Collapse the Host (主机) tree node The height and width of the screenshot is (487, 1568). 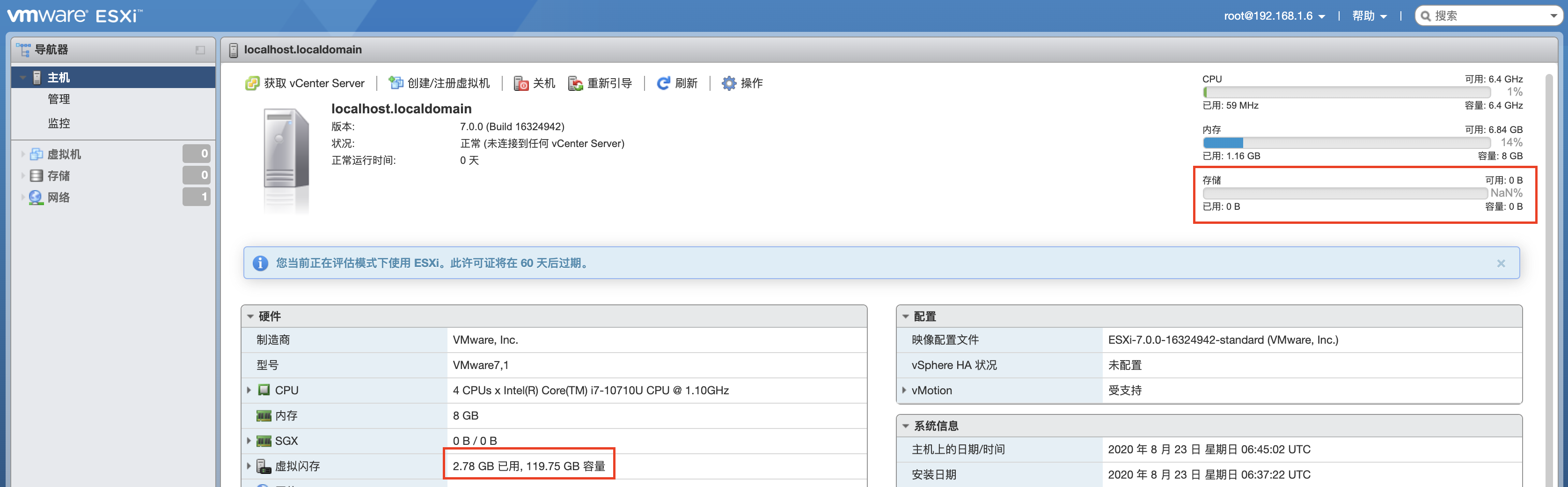[23, 78]
